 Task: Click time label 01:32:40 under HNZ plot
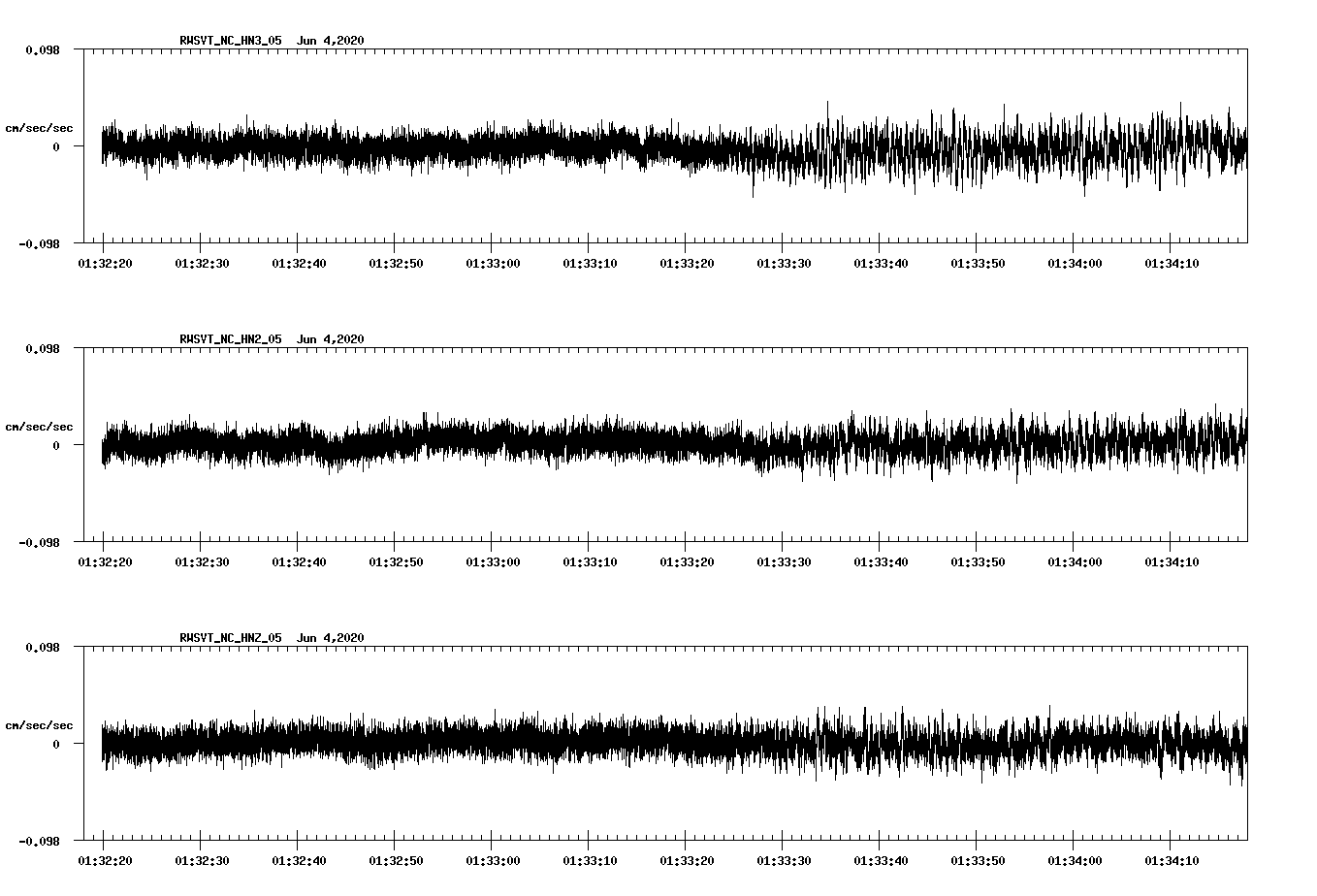tap(299, 861)
